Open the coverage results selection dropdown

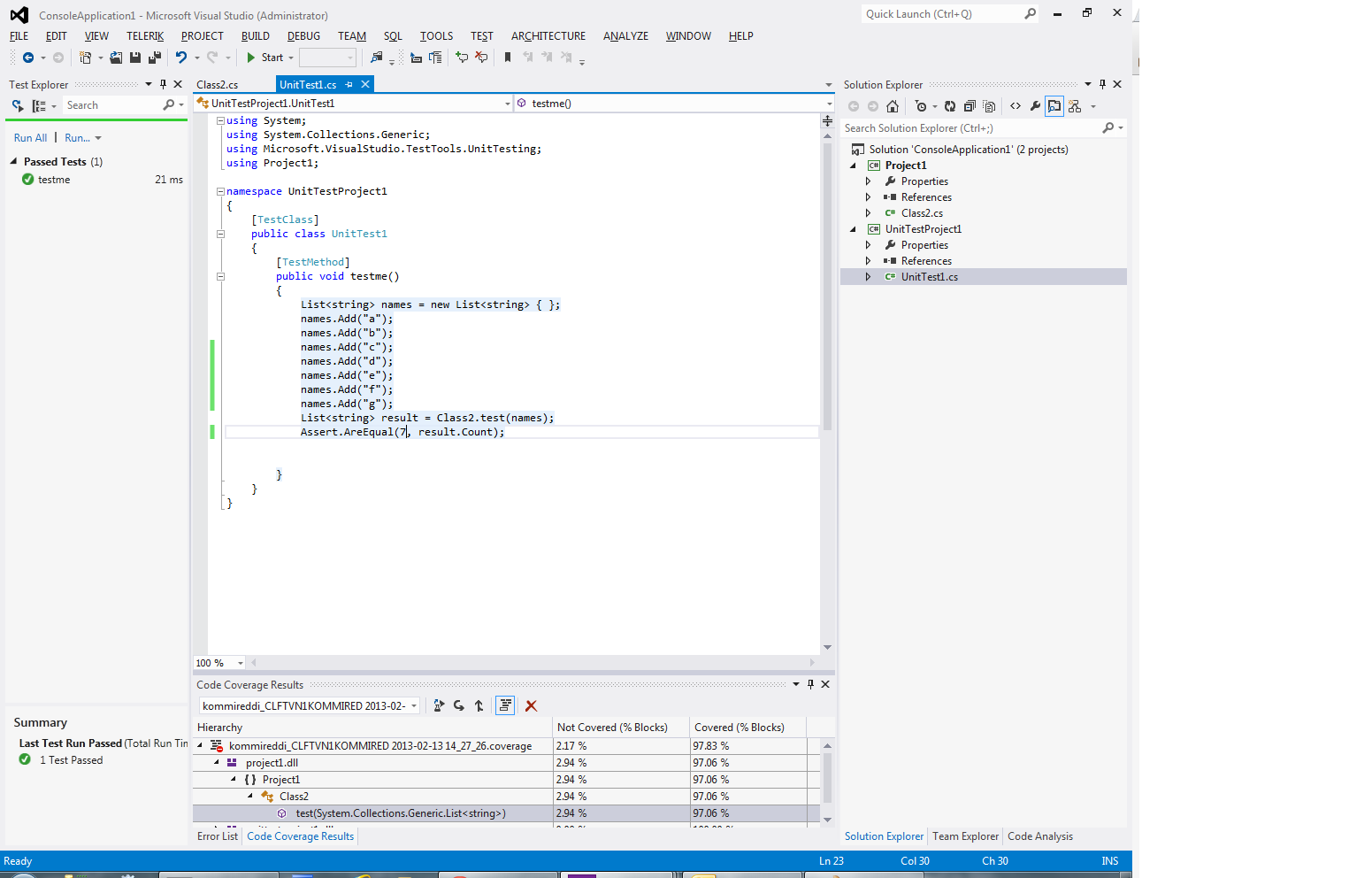[x=413, y=706]
